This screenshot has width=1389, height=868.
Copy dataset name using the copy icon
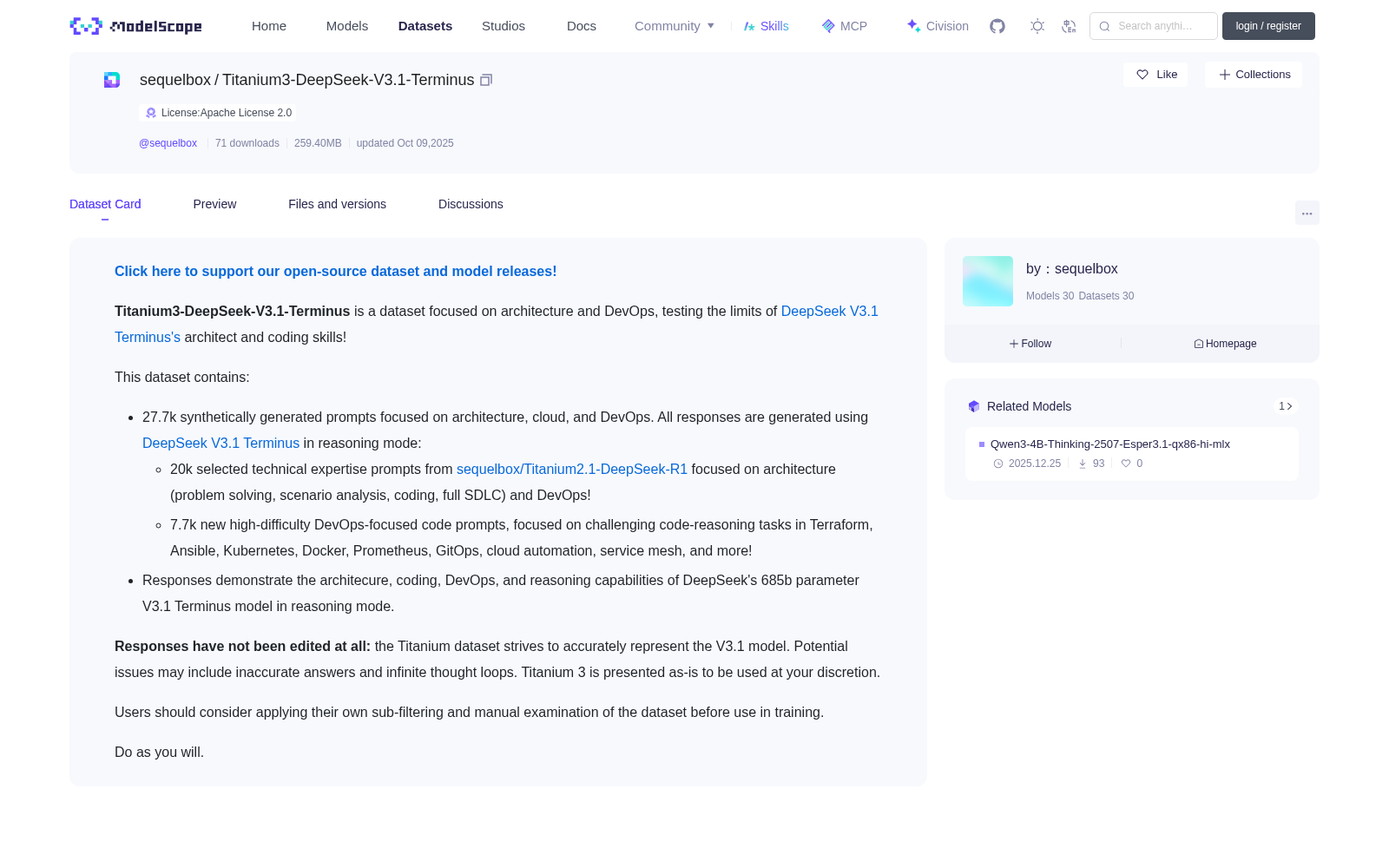pos(486,80)
